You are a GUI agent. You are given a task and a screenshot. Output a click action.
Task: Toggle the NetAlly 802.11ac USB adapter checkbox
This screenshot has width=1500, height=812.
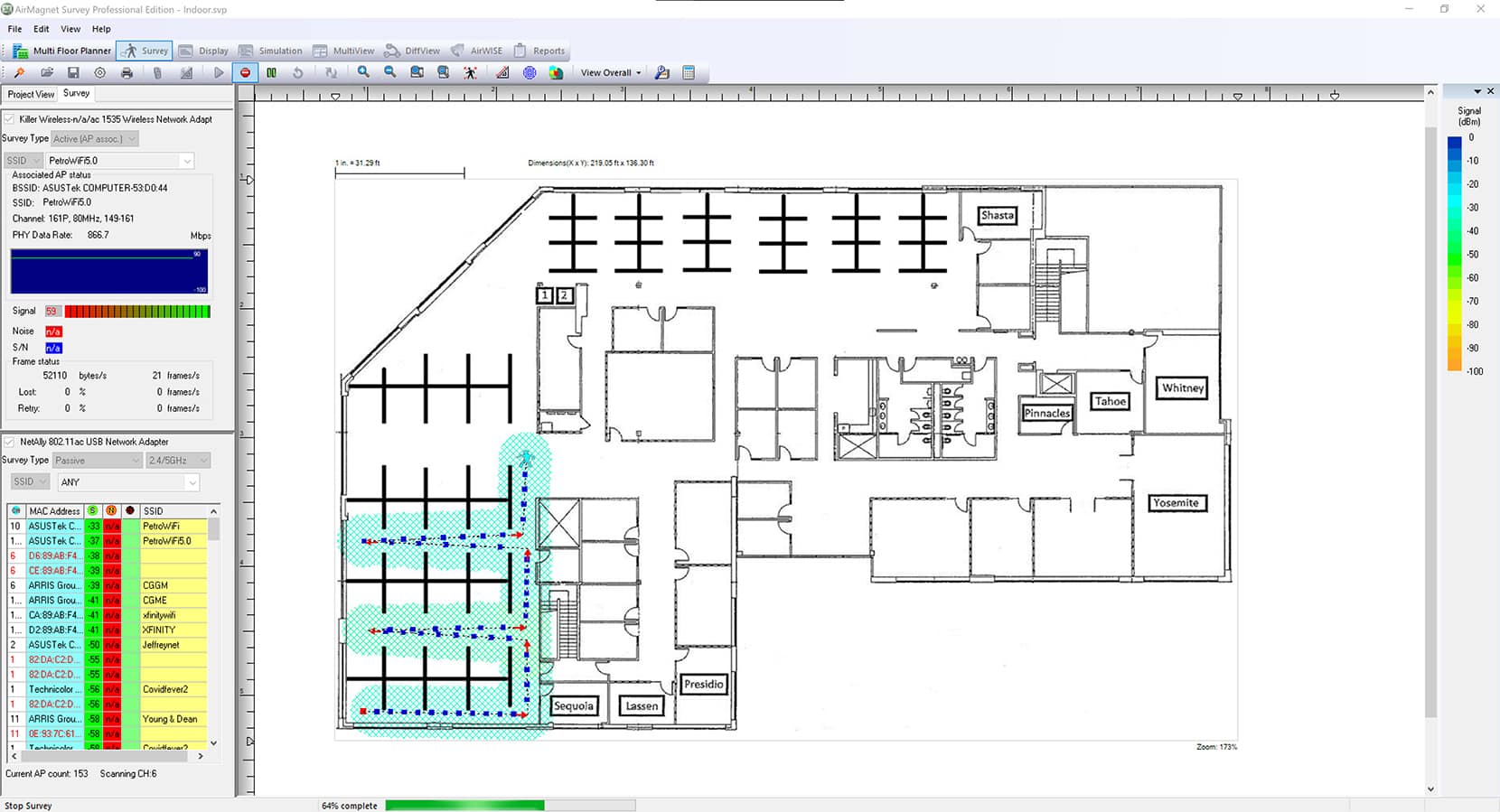tap(9, 442)
